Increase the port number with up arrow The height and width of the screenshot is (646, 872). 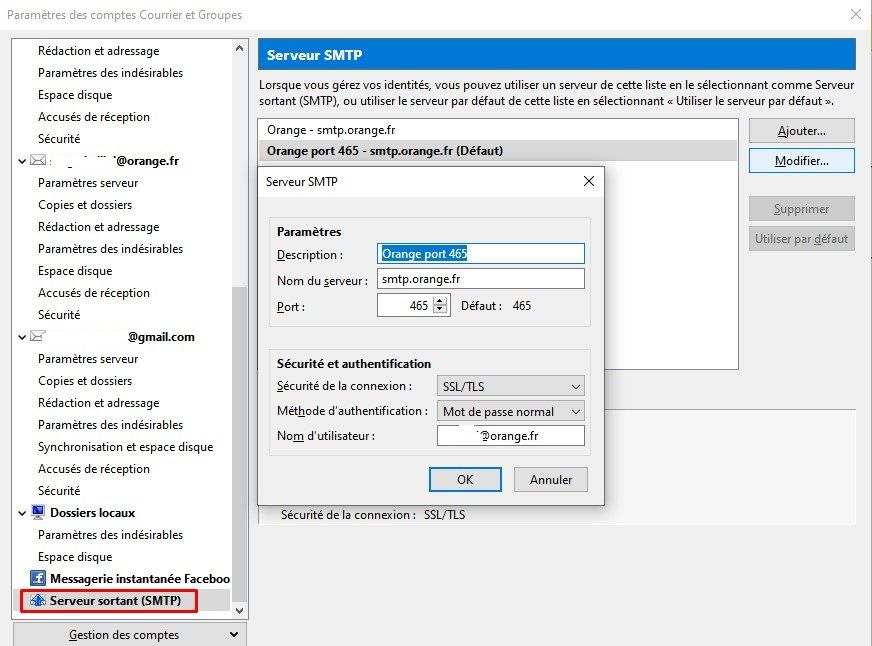point(440,301)
